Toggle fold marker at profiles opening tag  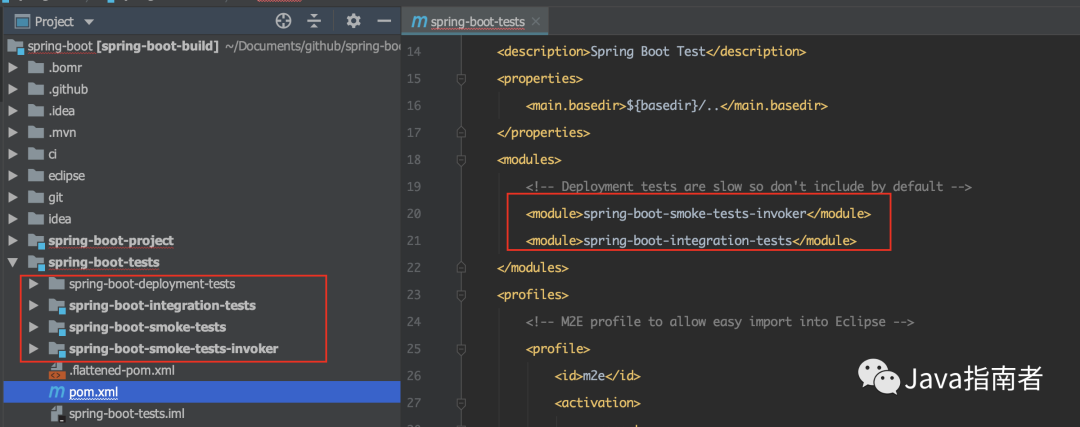click(462, 295)
